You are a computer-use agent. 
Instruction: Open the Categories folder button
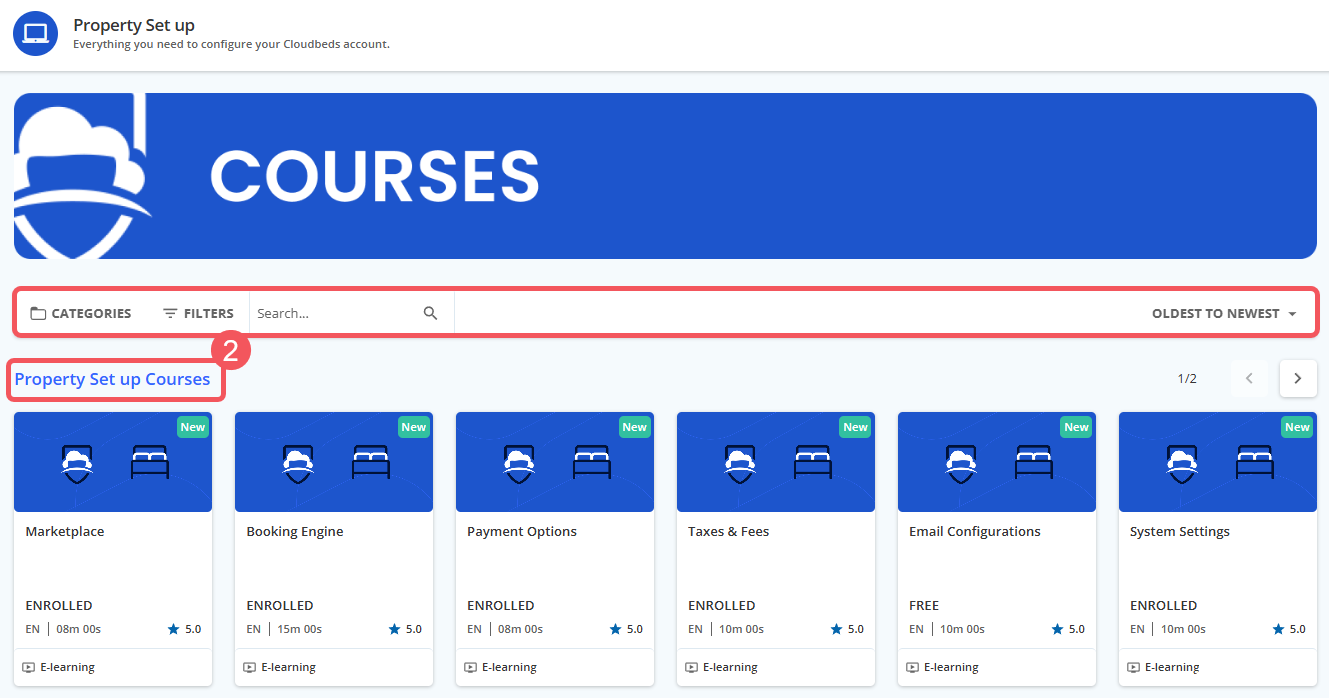81,313
